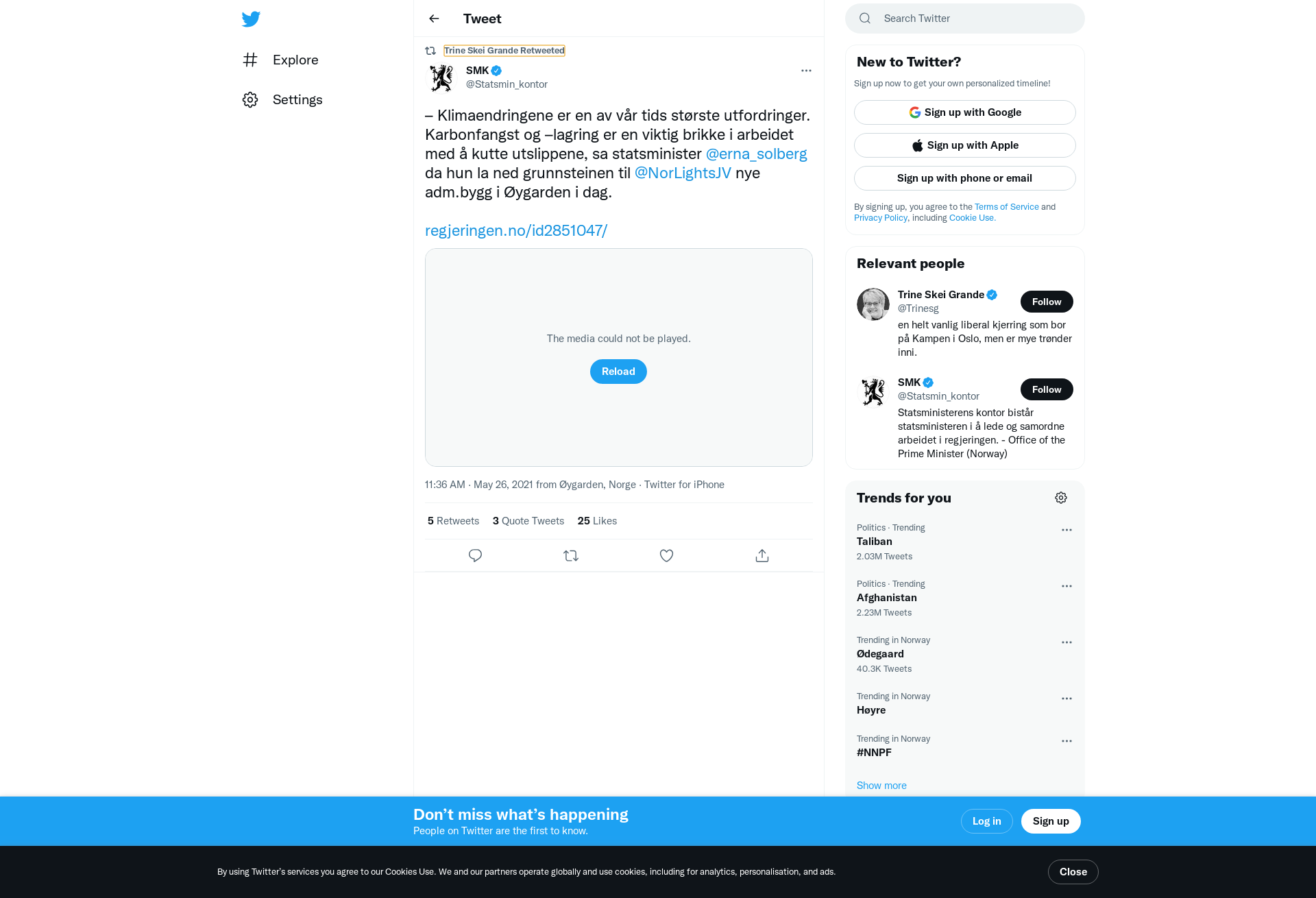Sign up with Google
The width and height of the screenshot is (1316, 898).
tap(965, 112)
